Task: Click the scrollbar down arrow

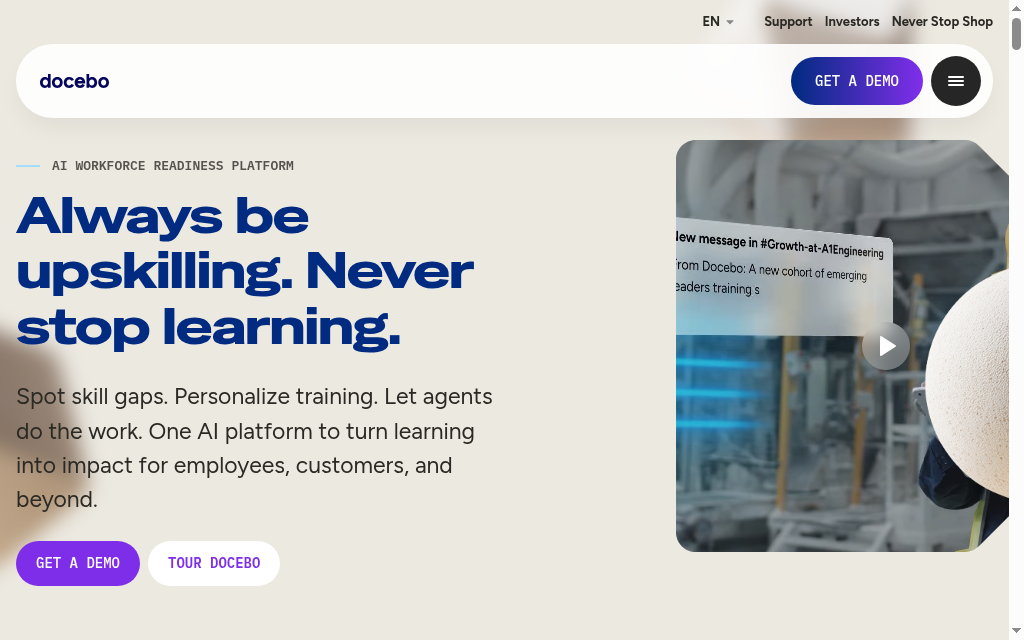Action: click(1016, 631)
